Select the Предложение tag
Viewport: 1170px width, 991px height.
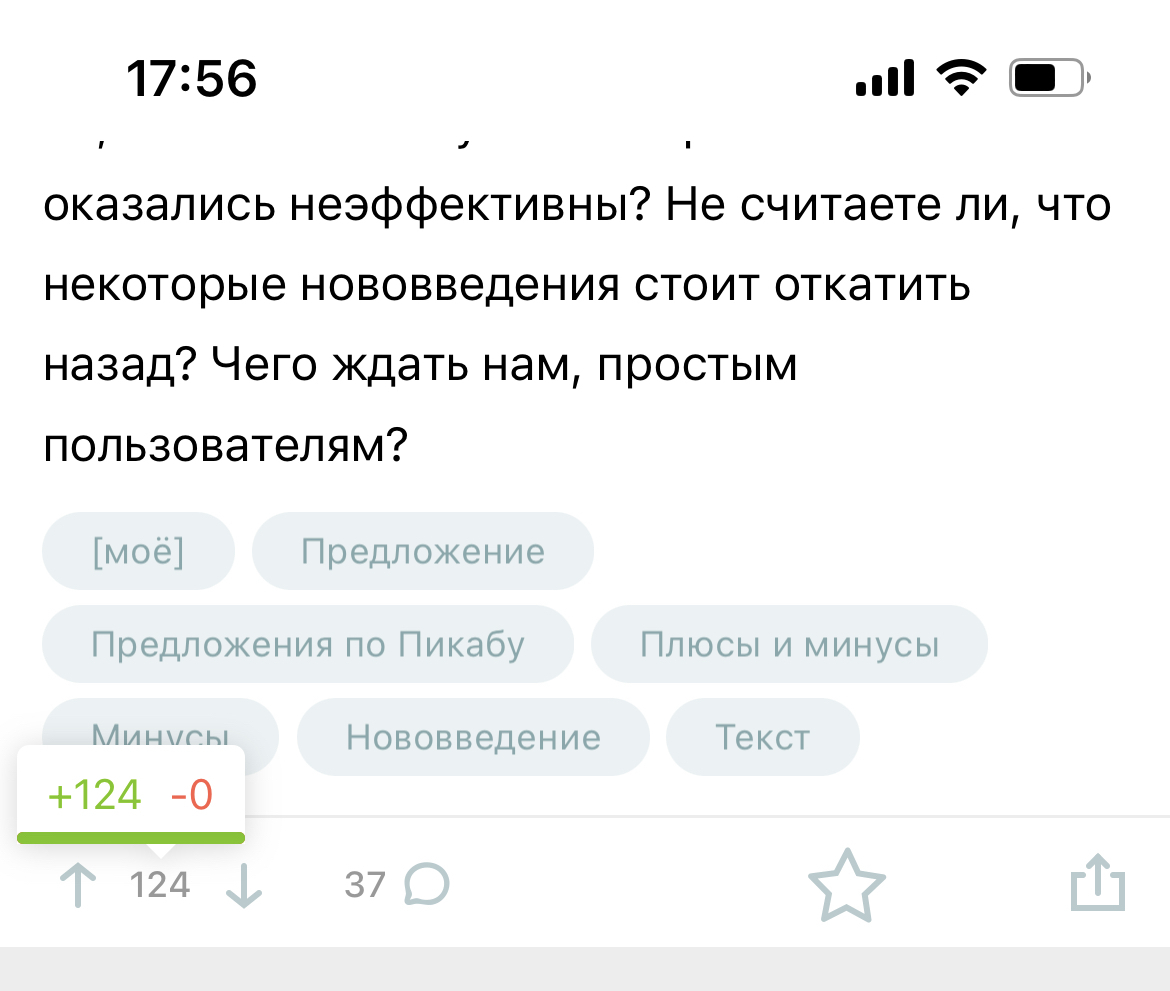click(x=422, y=551)
